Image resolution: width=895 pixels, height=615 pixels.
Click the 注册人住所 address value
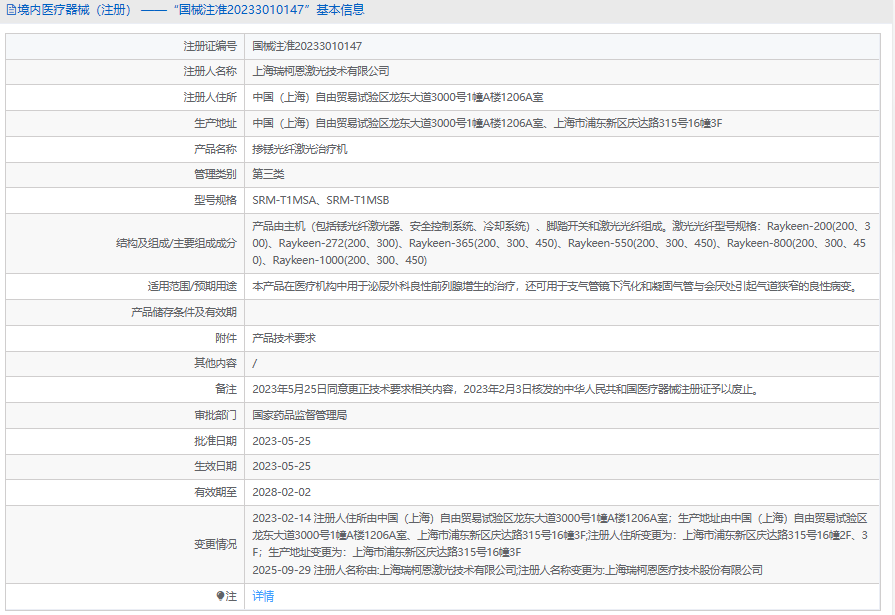pyautogui.click(x=398, y=97)
